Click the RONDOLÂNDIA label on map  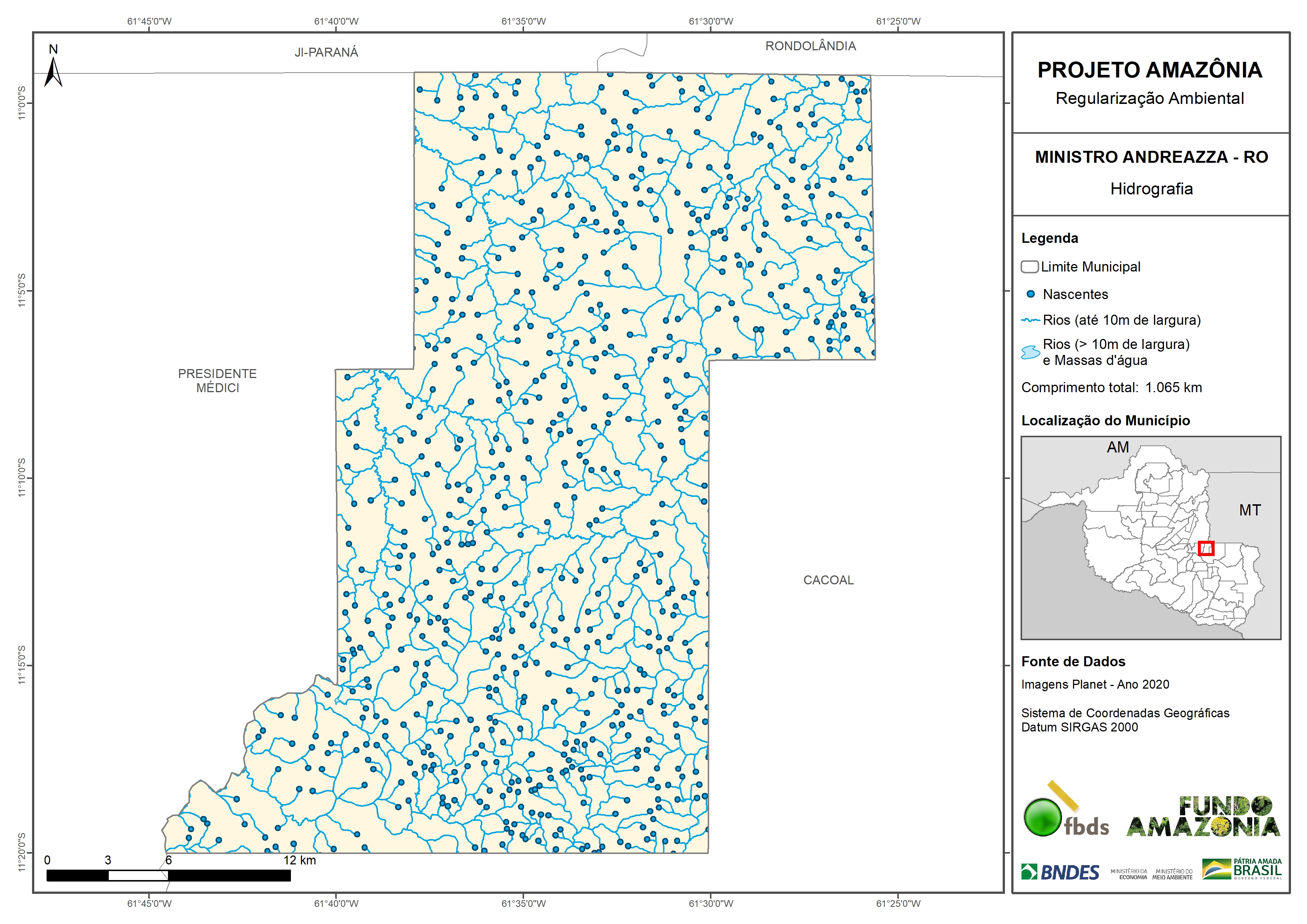pos(810,46)
